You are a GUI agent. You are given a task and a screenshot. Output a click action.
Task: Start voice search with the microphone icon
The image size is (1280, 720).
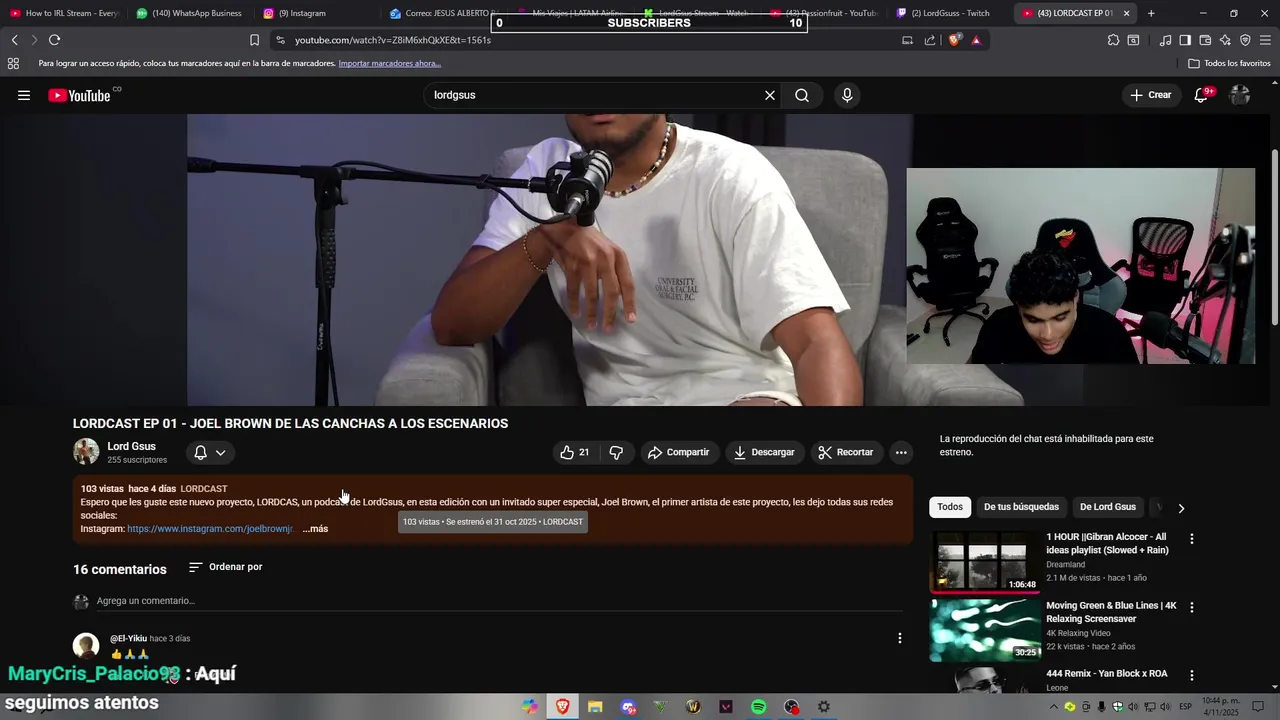click(847, 95)
